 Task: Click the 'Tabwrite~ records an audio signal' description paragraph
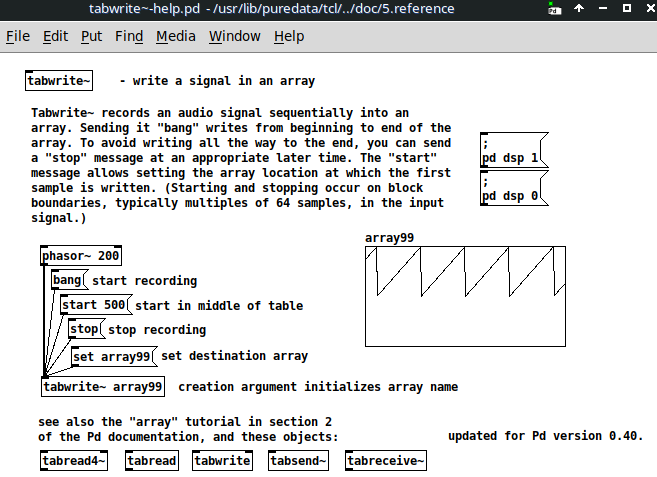[241, 165]
